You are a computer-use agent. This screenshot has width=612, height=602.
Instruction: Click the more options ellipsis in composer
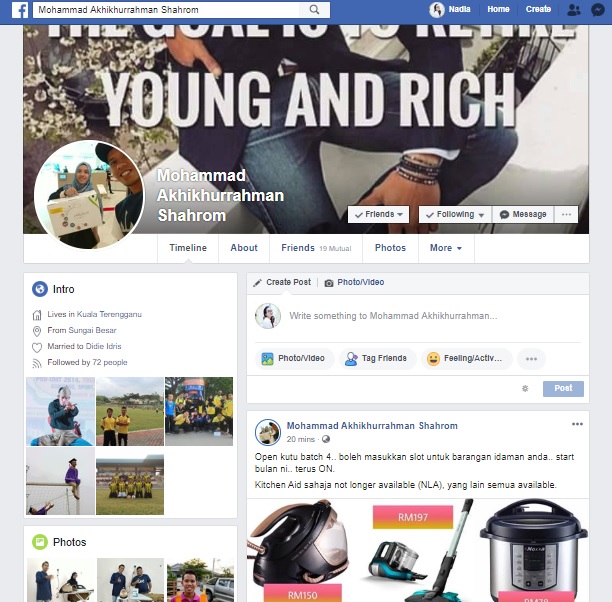pos(531,359)
